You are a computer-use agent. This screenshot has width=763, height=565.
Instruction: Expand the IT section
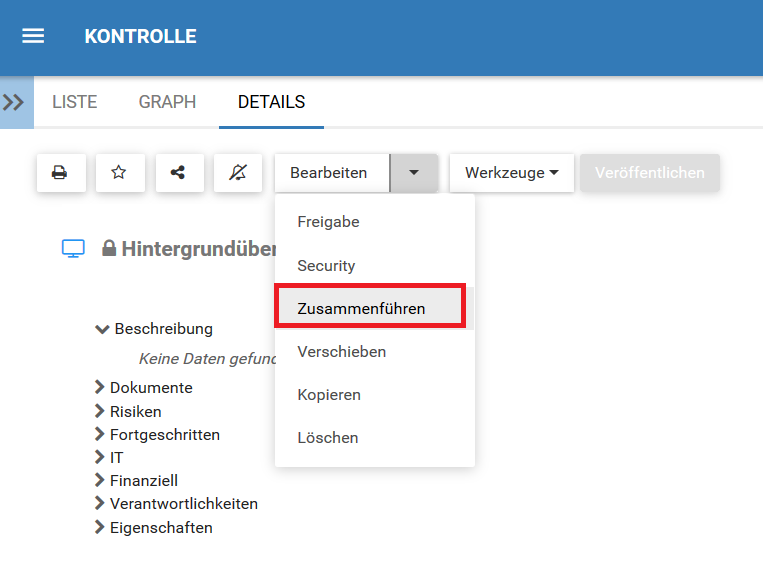click(x=109, y=457)
